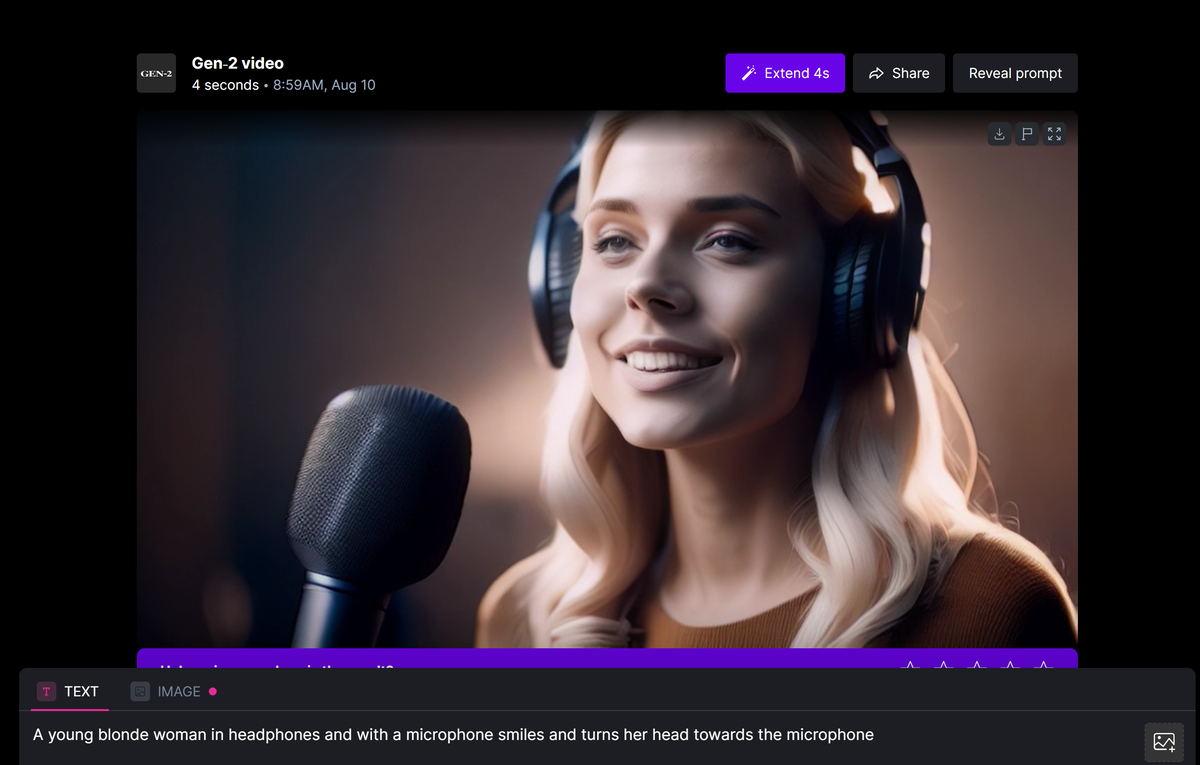Image resolution: width=1200 pixels, height=765 pixels.
Task: Open the add image icon beside the prompt
Action: [1163, 742]
